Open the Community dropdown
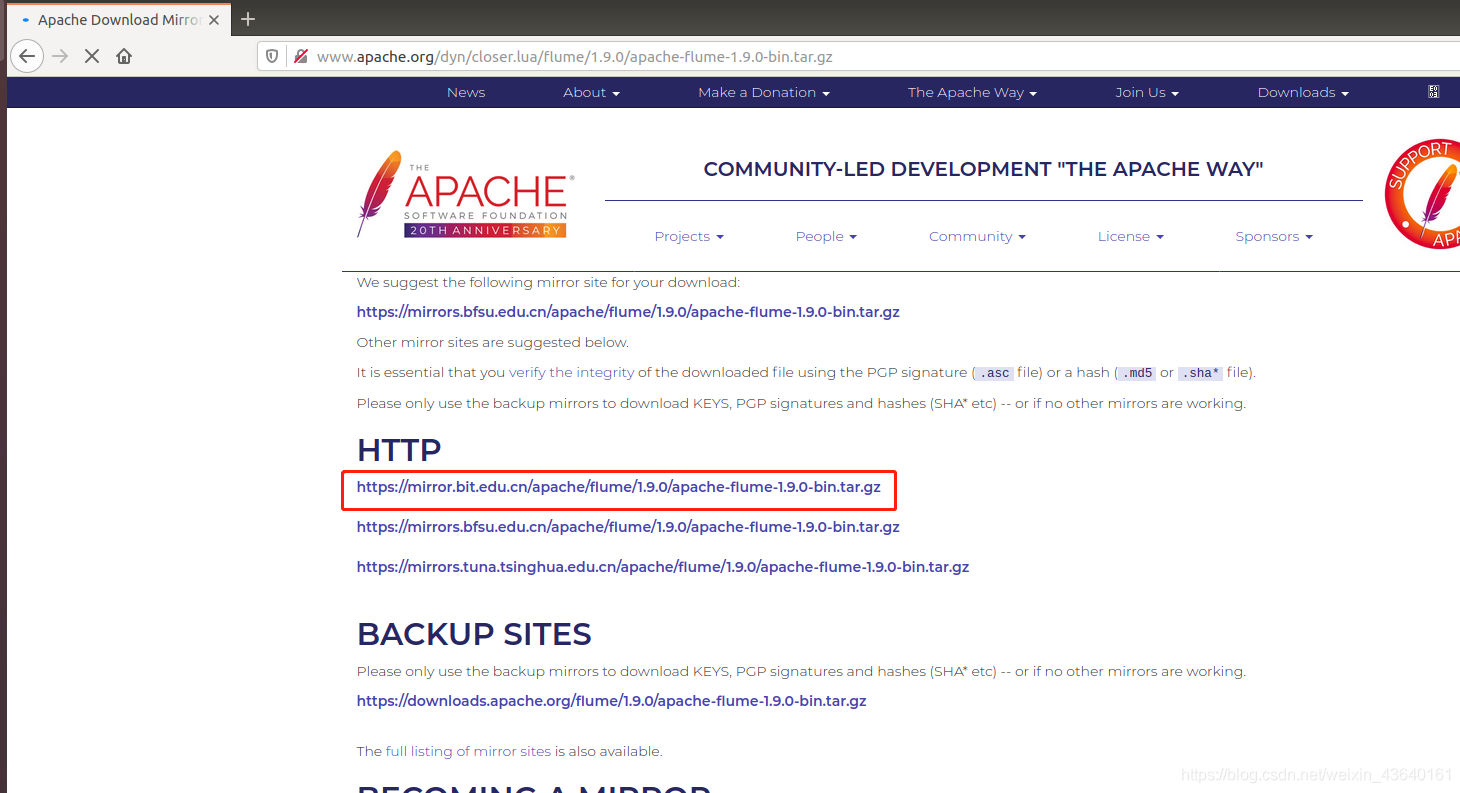This screenshot has height=793, width=1460. [977, 236]
